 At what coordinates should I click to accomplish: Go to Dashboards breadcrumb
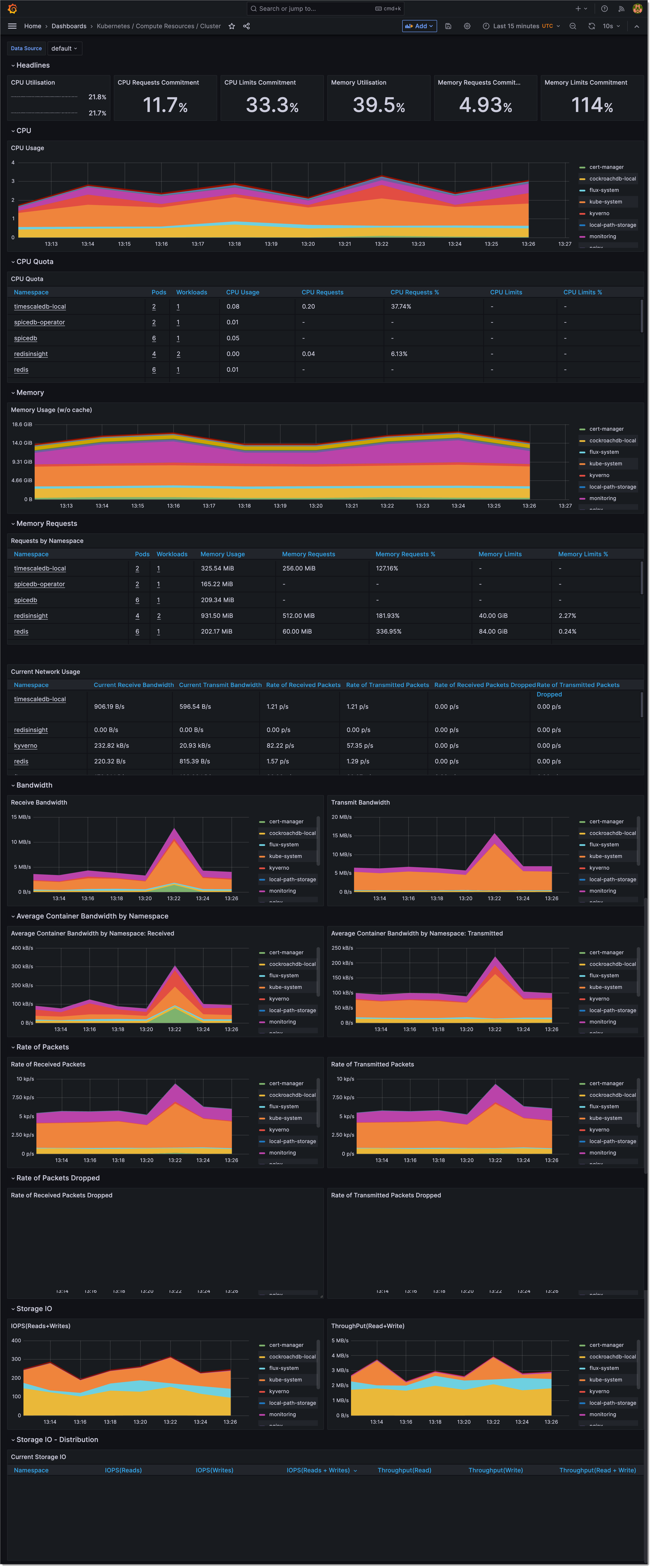point(69,26)
